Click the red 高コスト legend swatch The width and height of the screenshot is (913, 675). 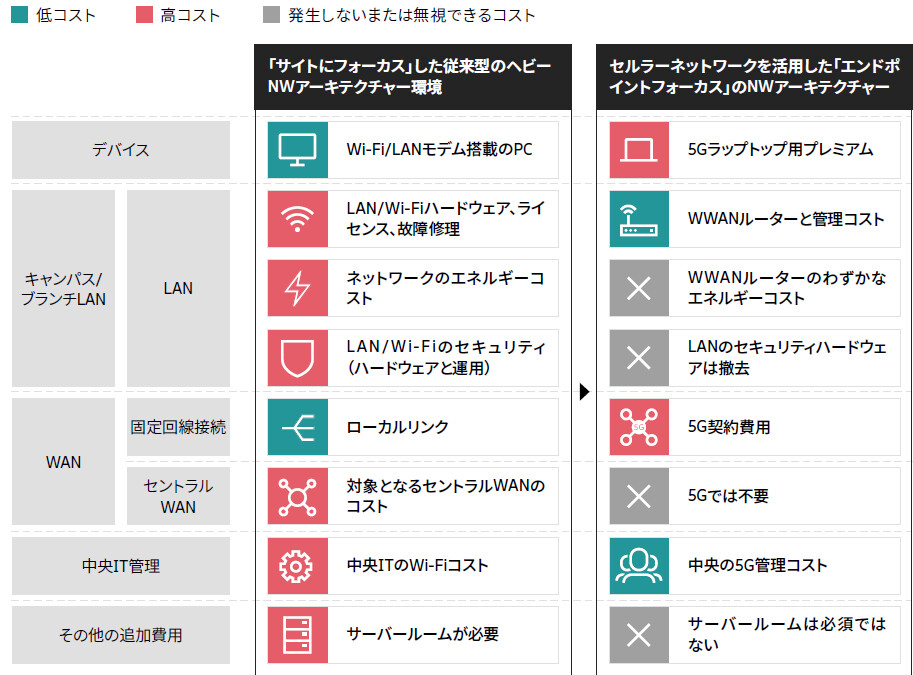point(143,16)
